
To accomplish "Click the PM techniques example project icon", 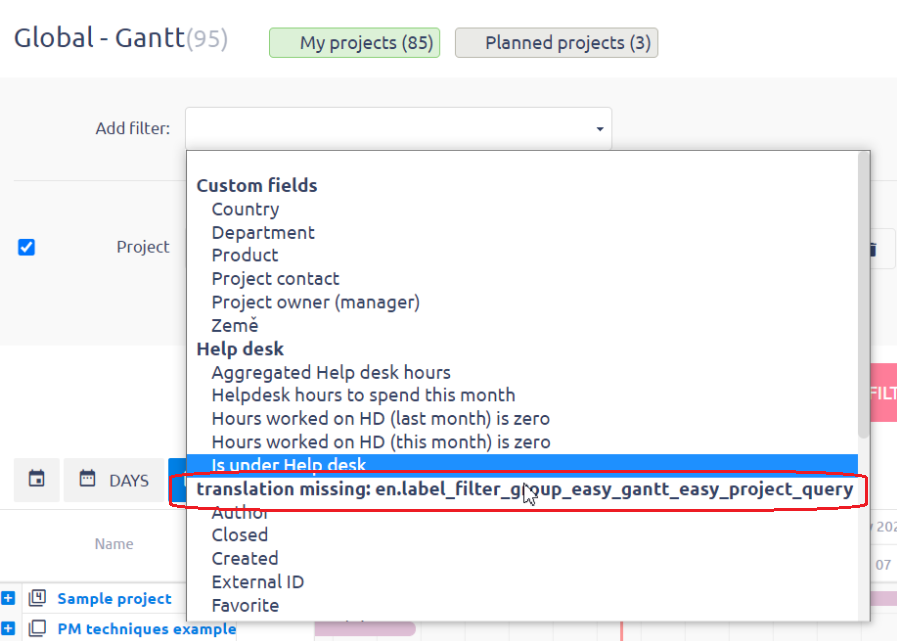I will pyautogui.click(x=37, y=629).
